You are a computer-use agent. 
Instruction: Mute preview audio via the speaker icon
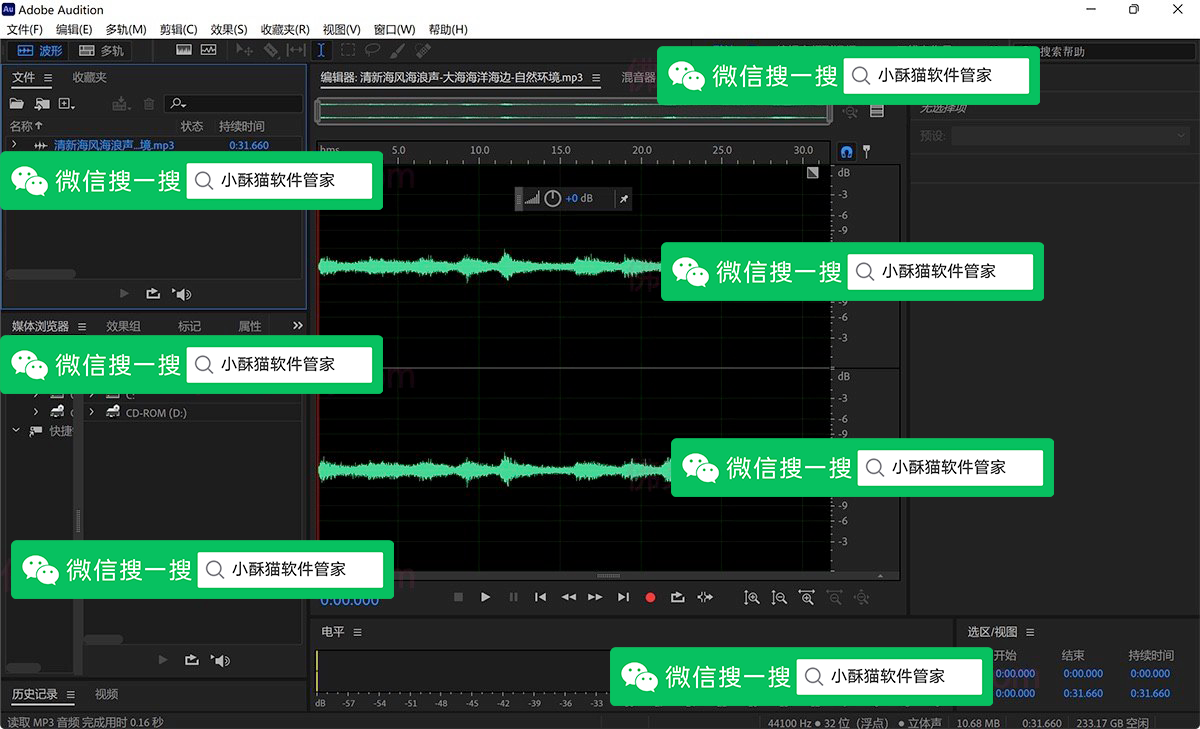click(182, 293)
